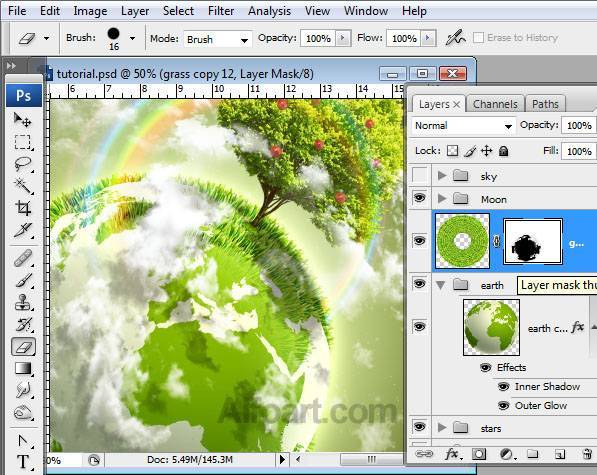Lock image pixels brush icon

coord(470,151)
